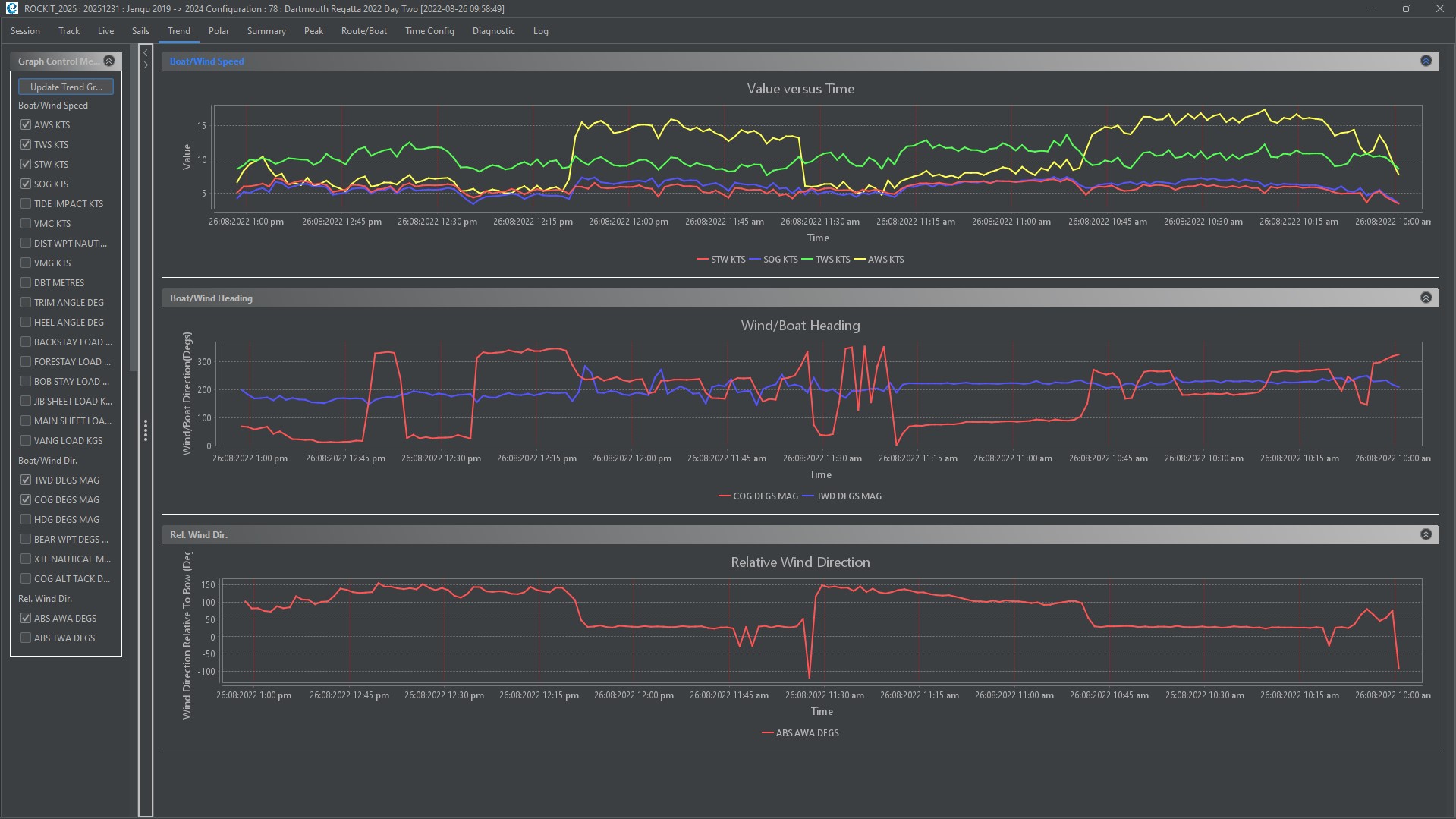Disable the COG DEGS MAG checkbox
The image size is (1456, 819).
[26, 499]
